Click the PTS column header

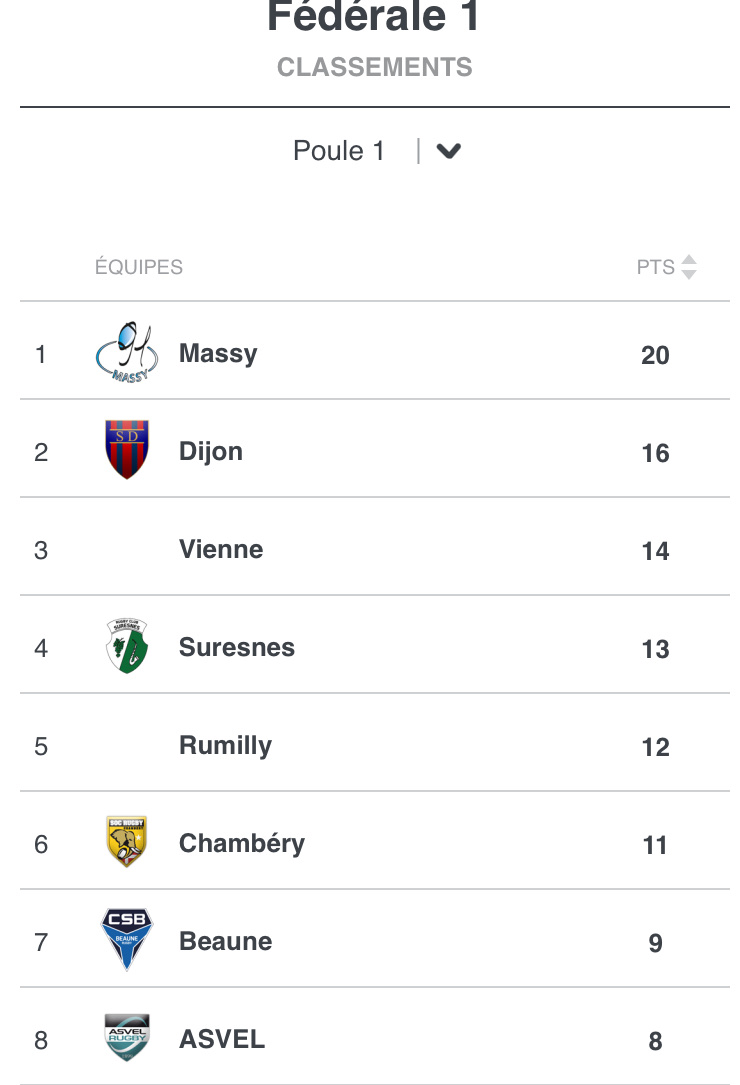click(656, 267)
